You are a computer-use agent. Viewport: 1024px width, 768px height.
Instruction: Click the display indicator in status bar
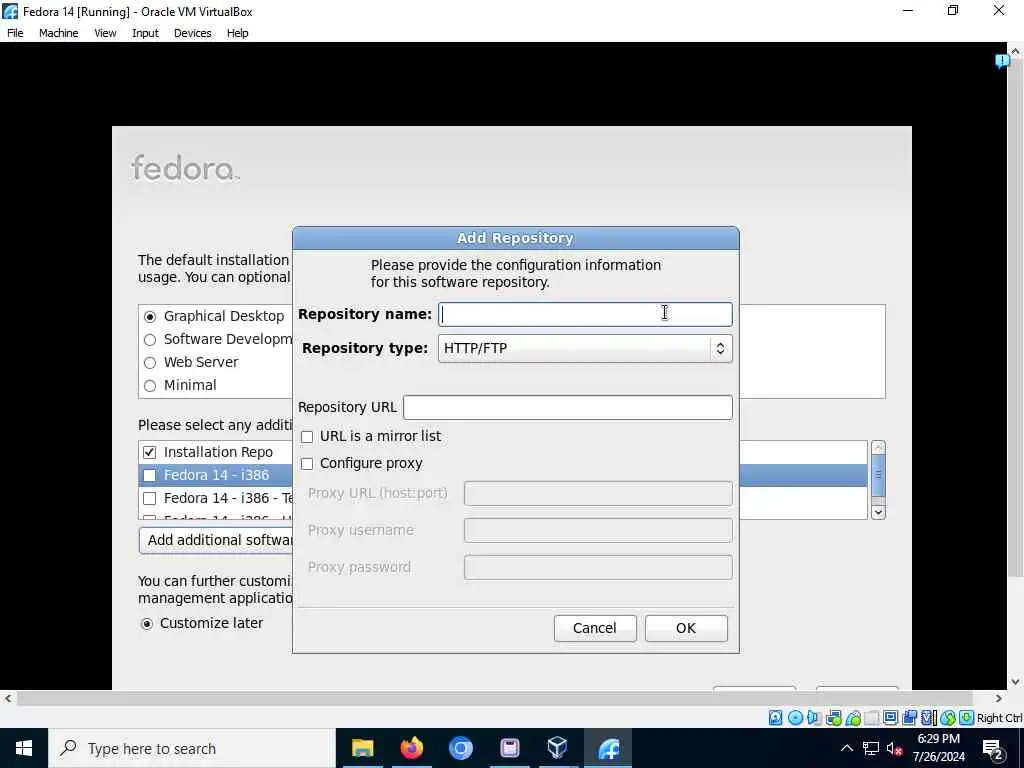click(x=890, y=718)
